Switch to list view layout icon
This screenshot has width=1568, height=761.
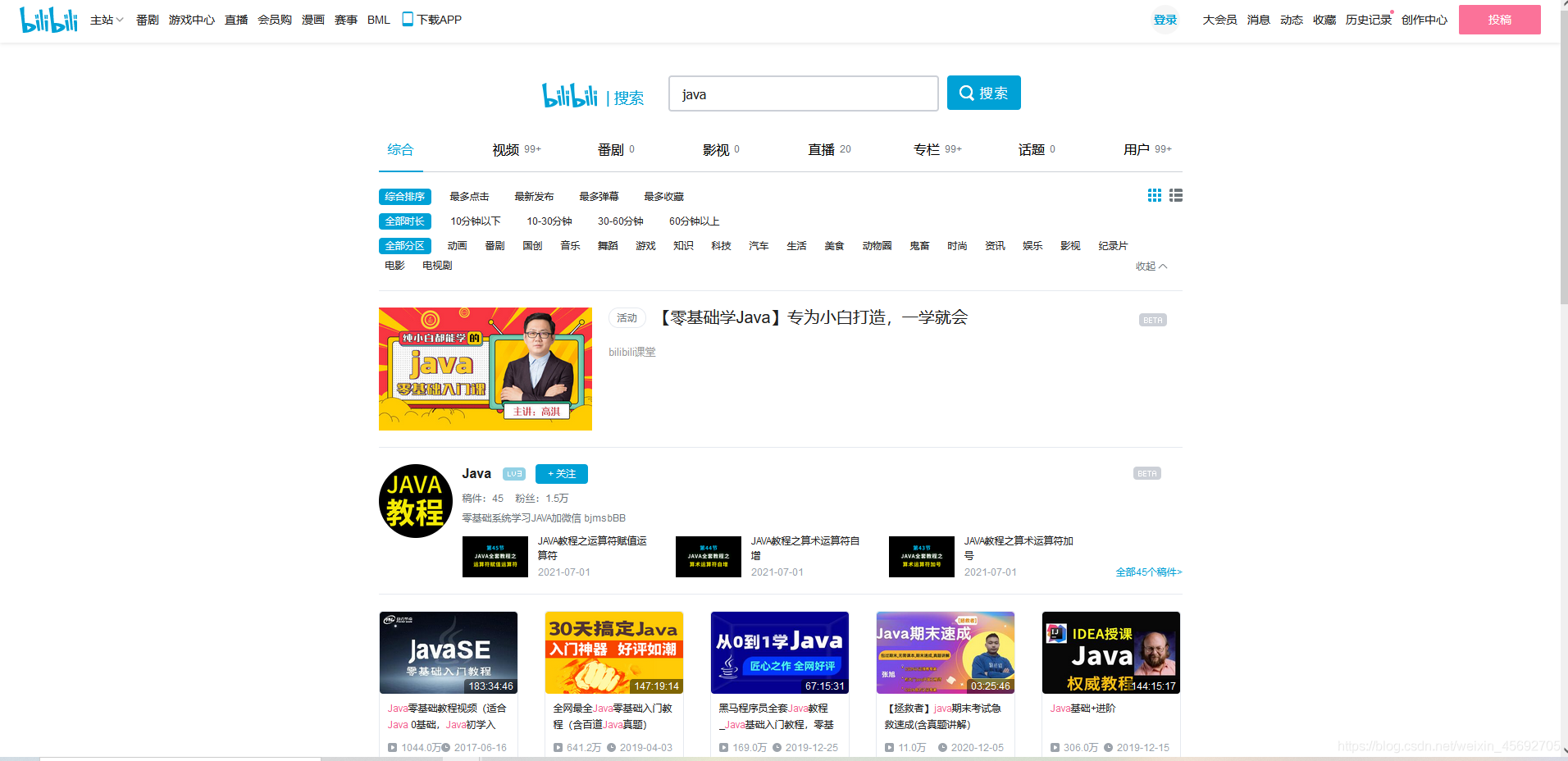tap(1176, 195)
